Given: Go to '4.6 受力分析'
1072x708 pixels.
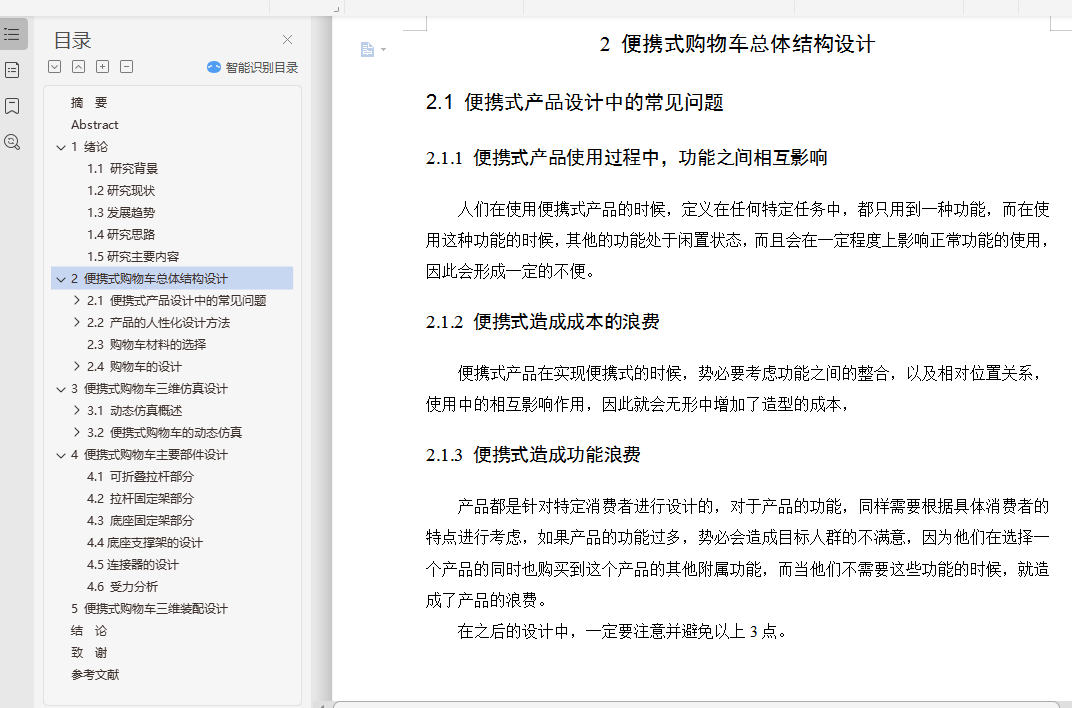Looking at the screenshot, I should (x=122, y=586).
